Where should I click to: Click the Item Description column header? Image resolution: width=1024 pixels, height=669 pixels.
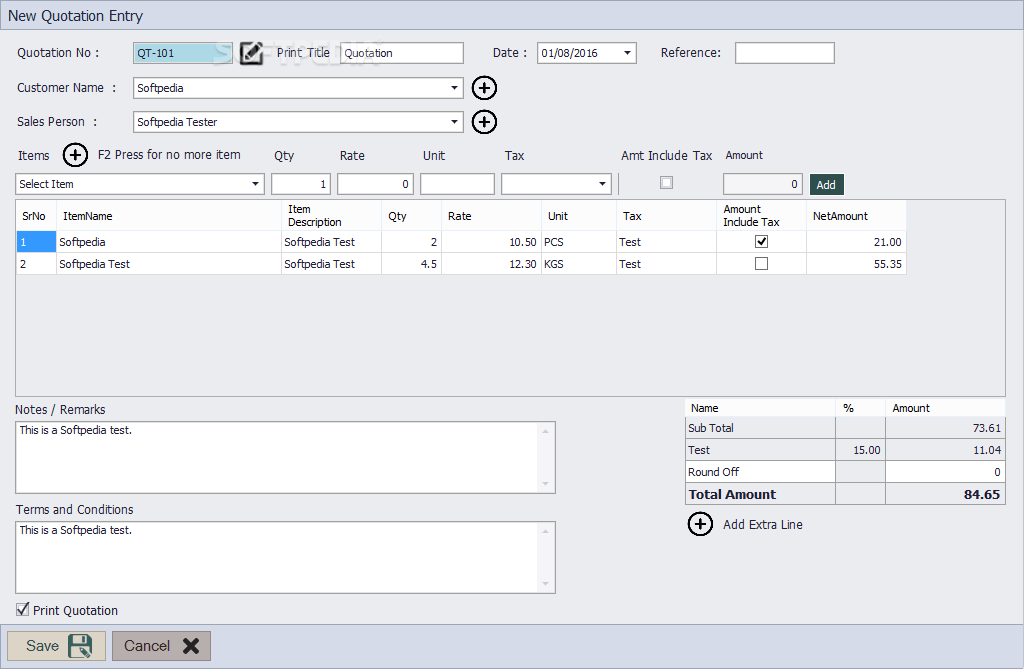(x=331, y=216)
